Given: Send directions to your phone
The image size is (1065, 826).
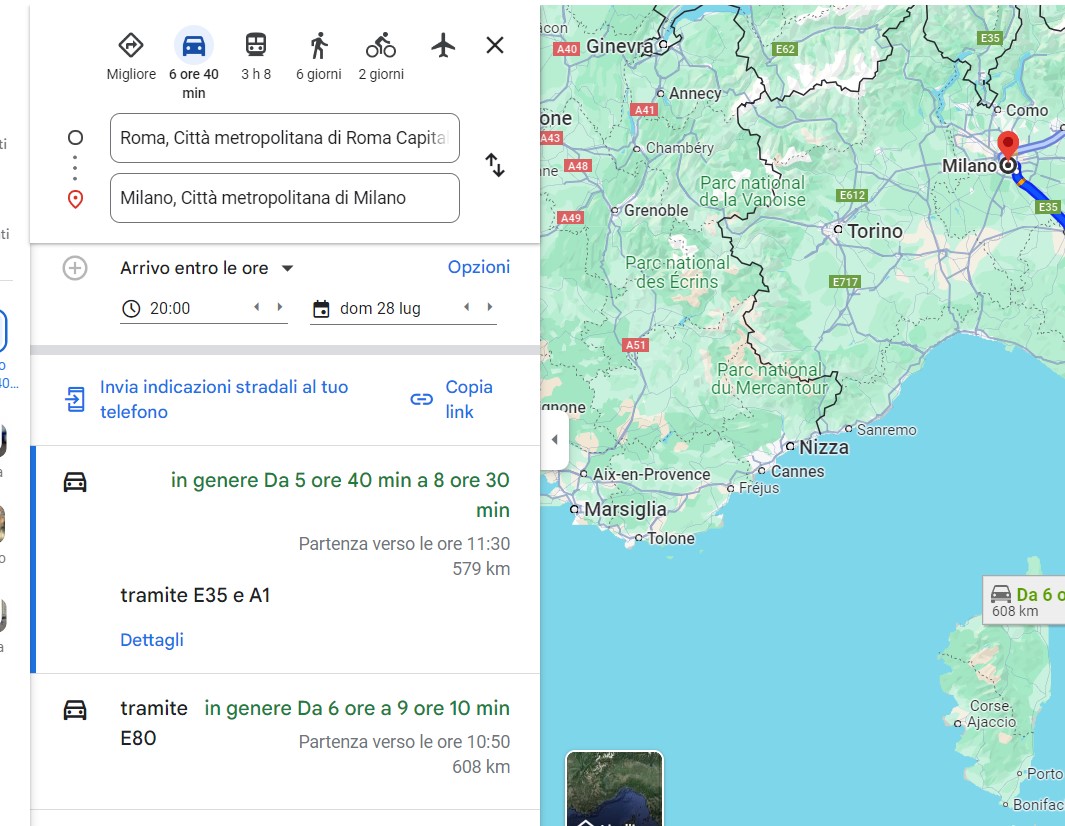Looking at the screenshot, I should click(224, 399).
